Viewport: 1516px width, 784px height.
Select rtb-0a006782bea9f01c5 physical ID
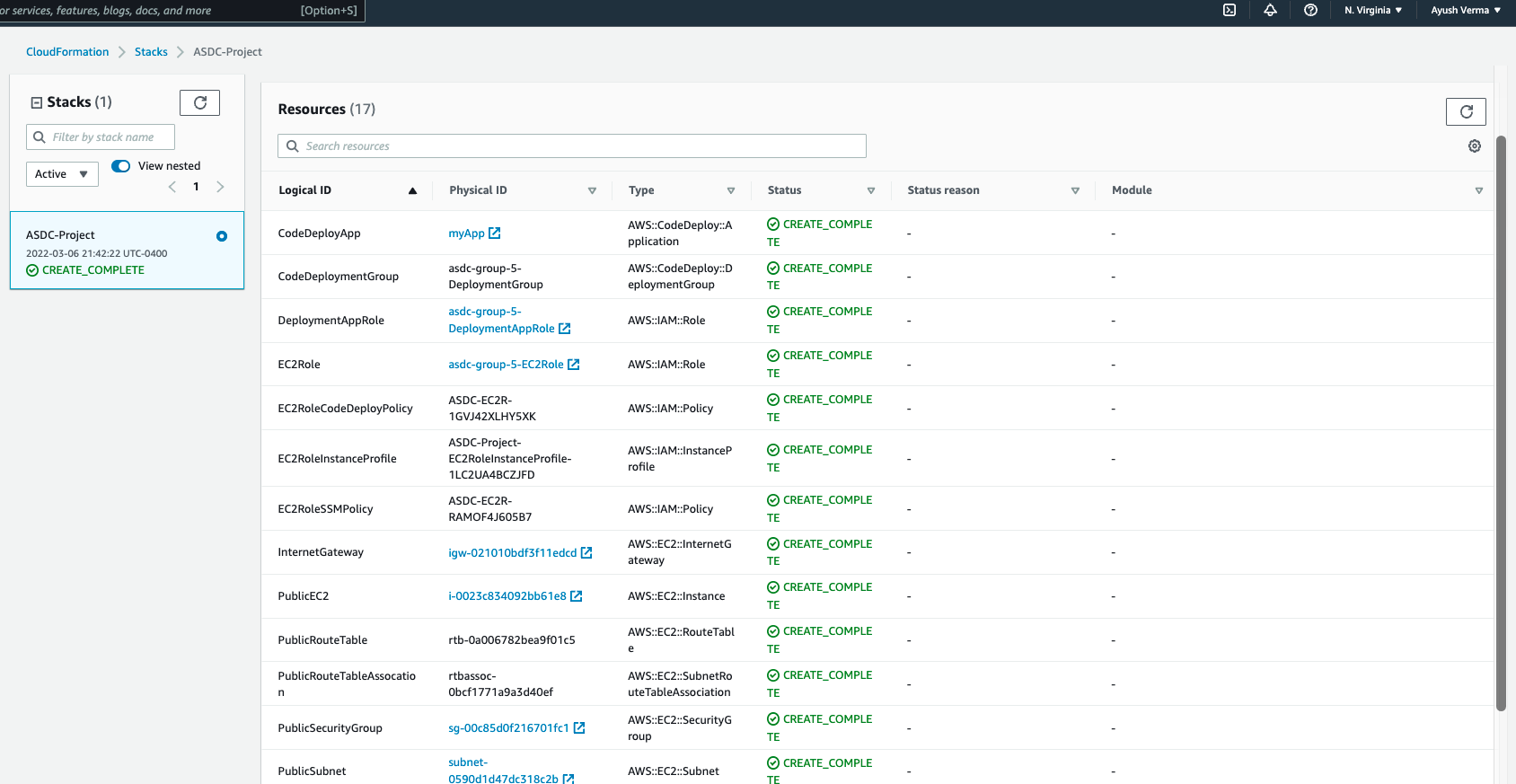tap(512, 640)
